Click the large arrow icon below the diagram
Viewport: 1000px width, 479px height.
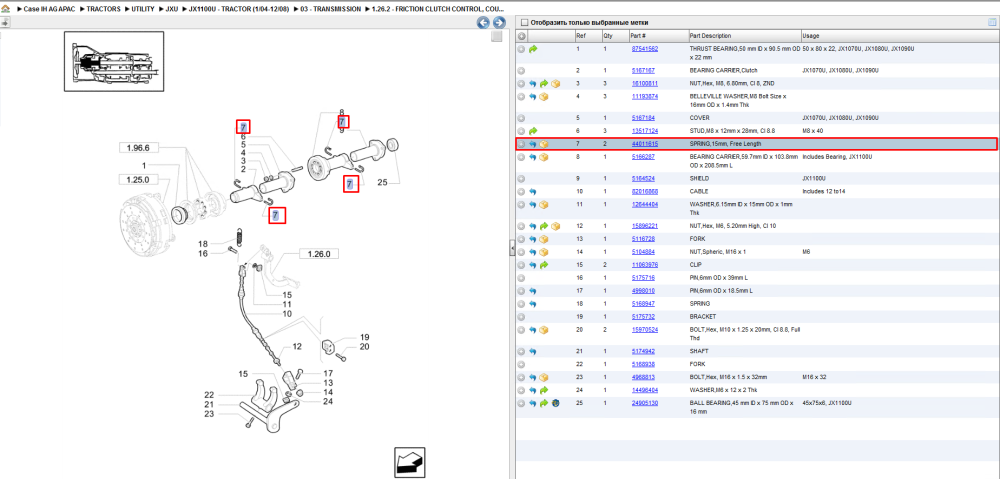click(409, 462)
